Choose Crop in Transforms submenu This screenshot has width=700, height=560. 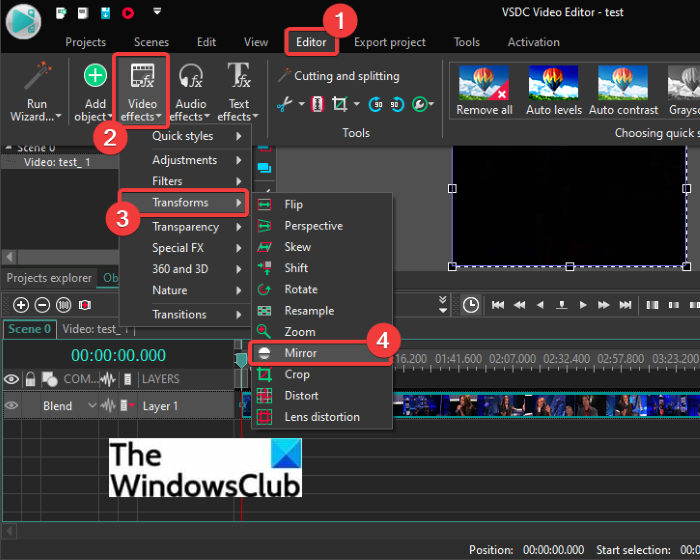click(322, 374)
